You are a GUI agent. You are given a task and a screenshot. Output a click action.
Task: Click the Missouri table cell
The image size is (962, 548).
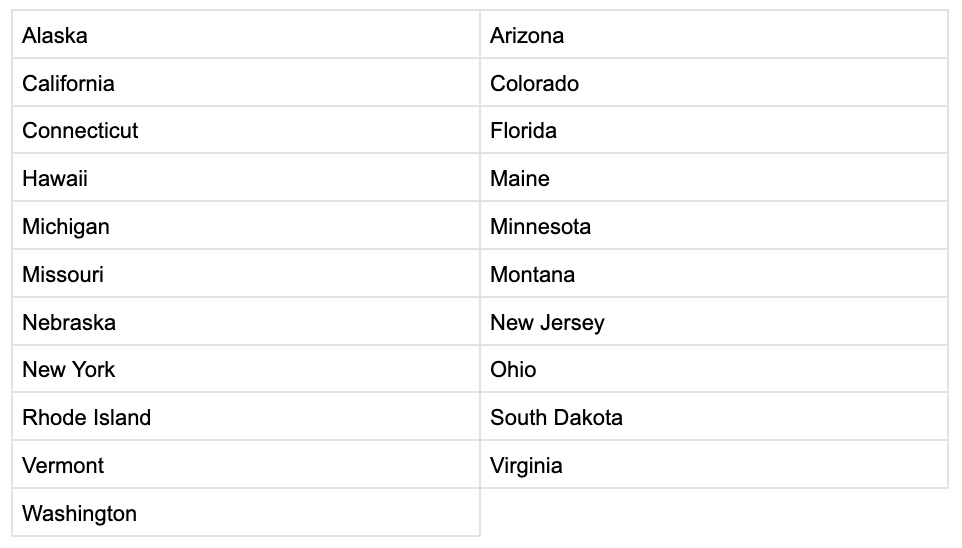tap(63, 275)
